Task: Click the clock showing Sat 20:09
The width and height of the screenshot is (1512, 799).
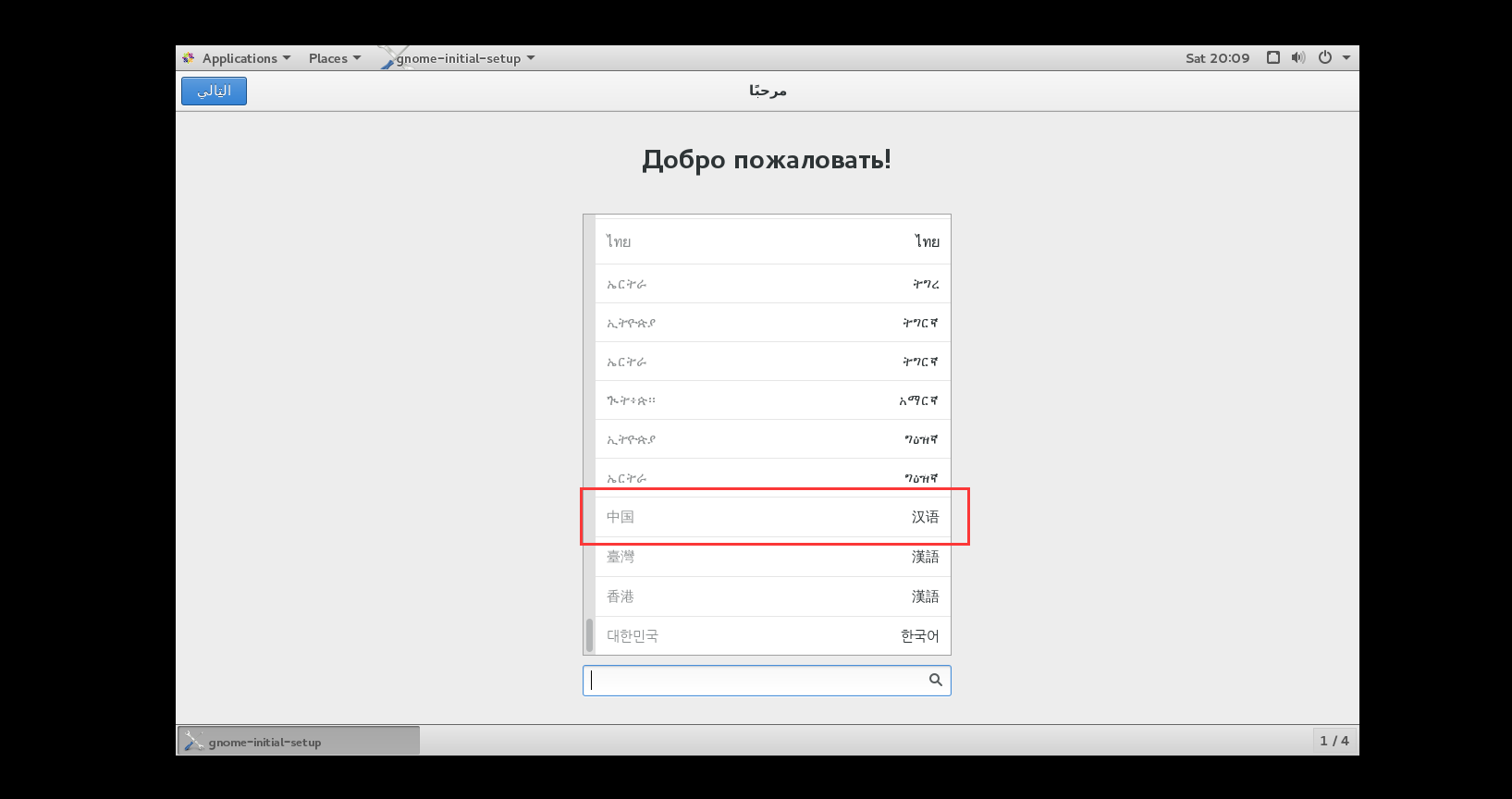Action: click(1217, 58)
